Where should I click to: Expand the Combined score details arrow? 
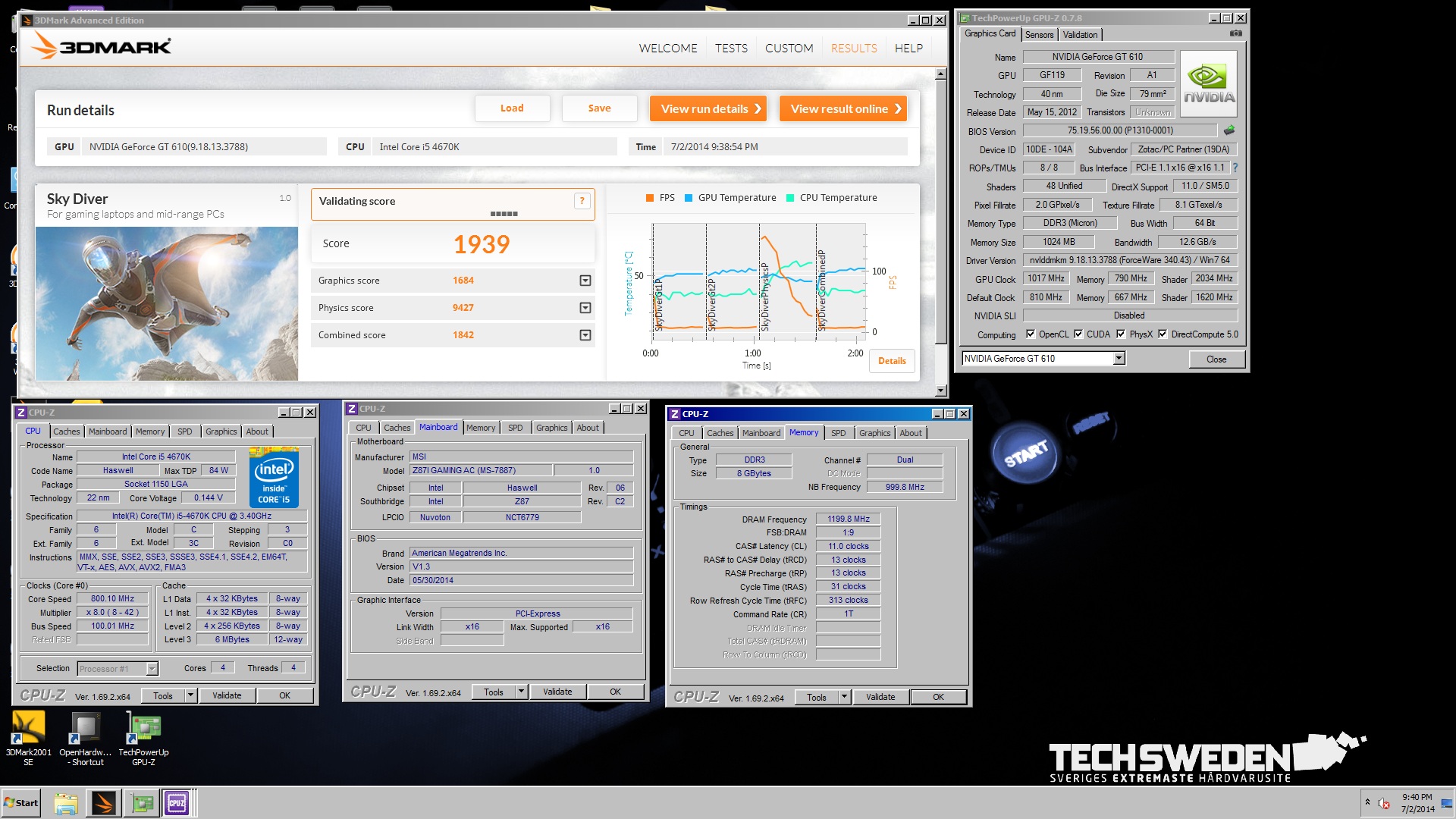(585, 335)
